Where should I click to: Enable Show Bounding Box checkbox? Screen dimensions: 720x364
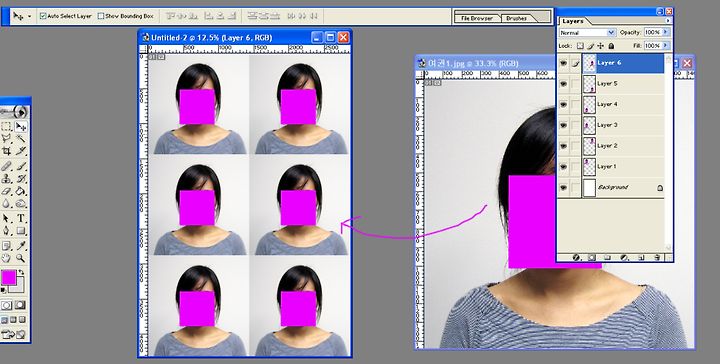(x=101, y=16)
